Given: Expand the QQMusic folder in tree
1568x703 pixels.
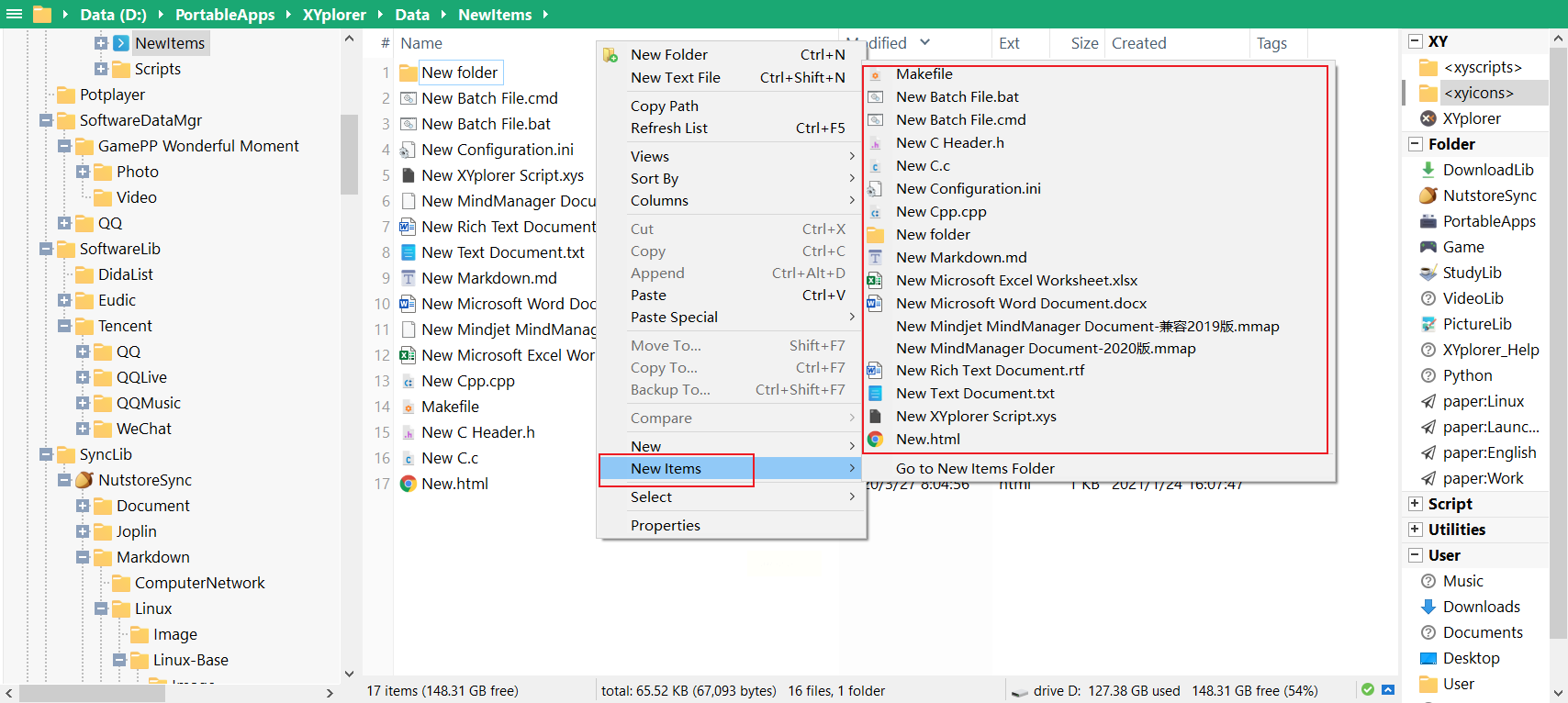Looking at the screenshot, I should point(83,403).
